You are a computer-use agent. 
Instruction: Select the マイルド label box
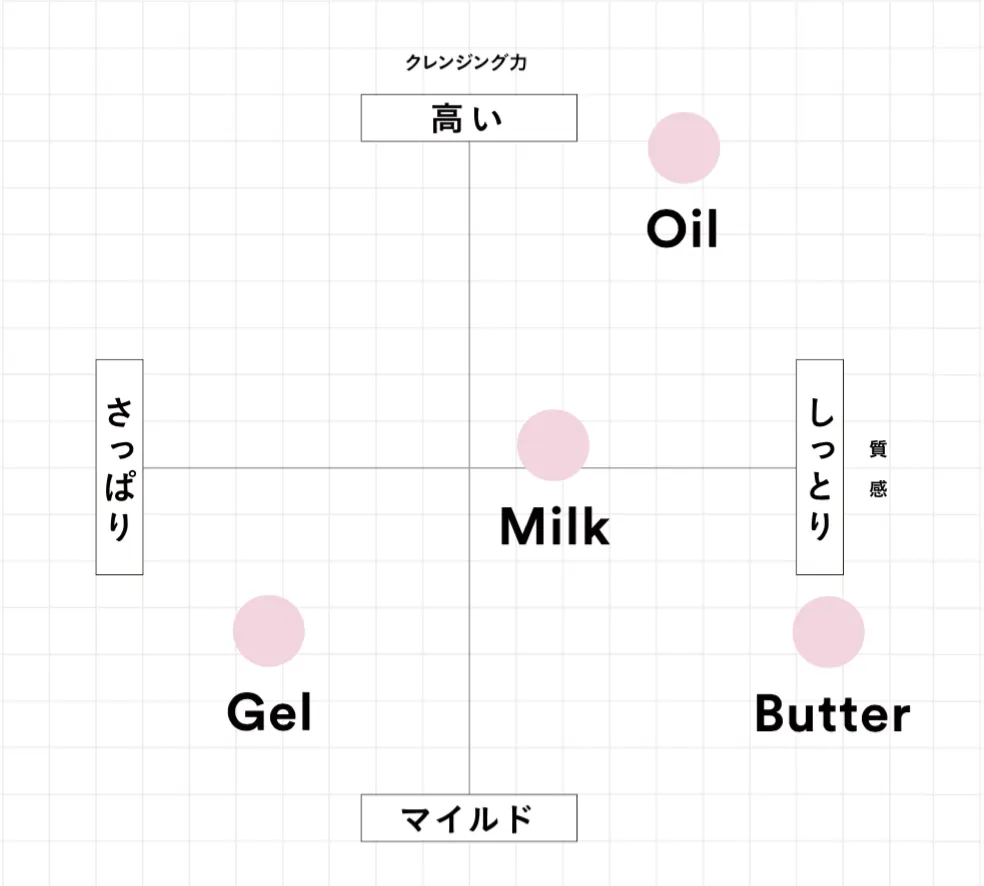coord(469,818)
